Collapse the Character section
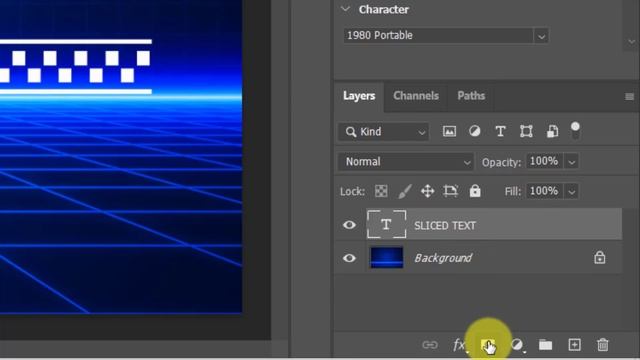This screenshot has height=360, width=640. pos(345,9)
